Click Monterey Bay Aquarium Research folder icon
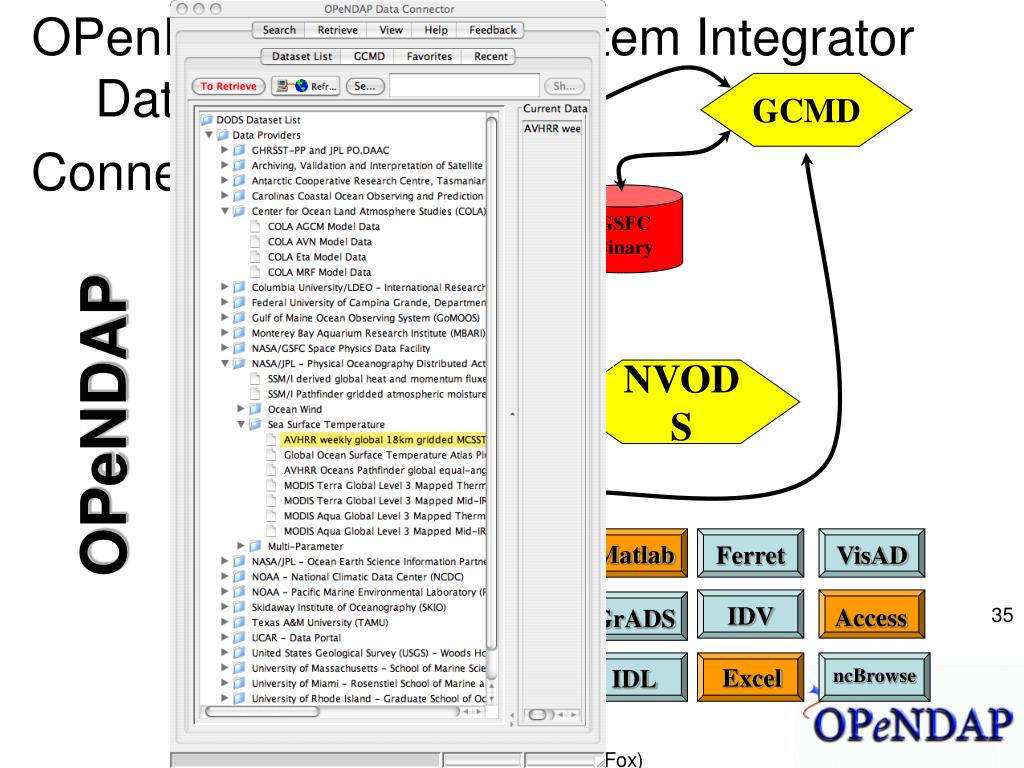 [239, 333]
